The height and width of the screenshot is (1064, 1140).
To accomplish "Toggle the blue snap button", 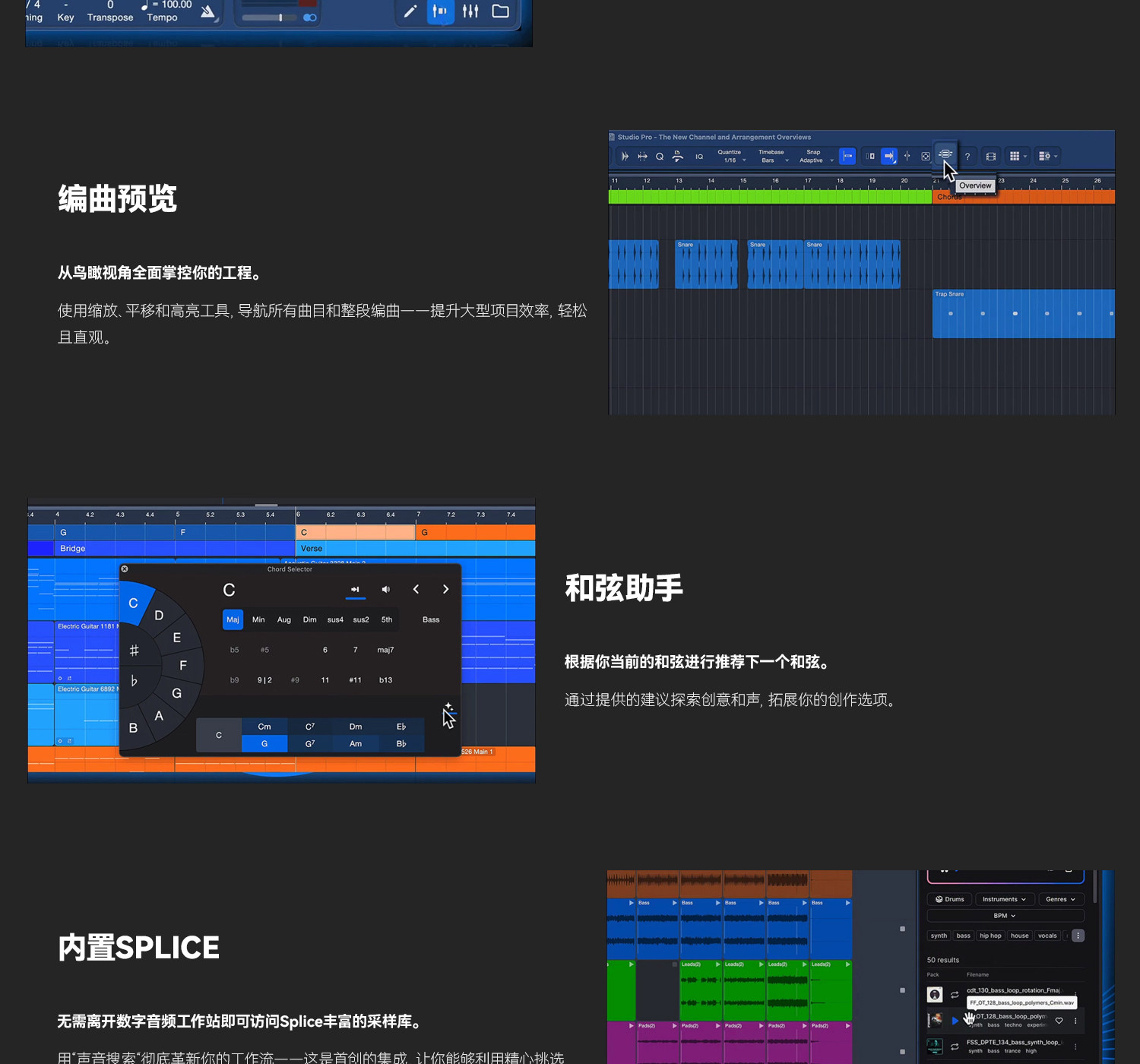I will click(x=847, y=157).
